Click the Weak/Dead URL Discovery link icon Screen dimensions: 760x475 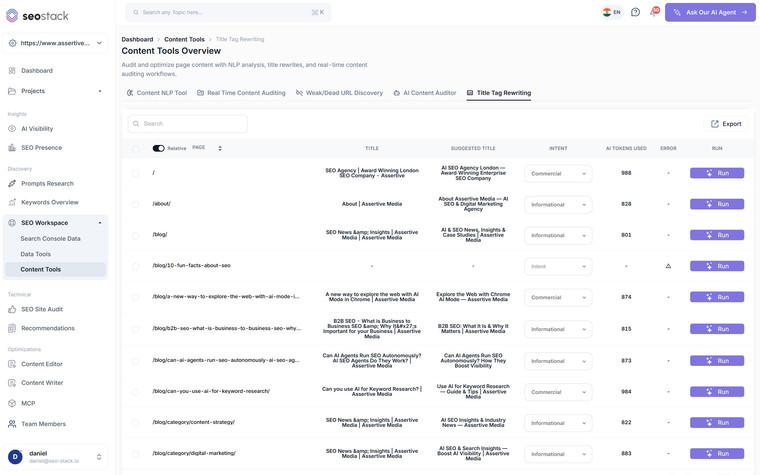tap(299, 93)
